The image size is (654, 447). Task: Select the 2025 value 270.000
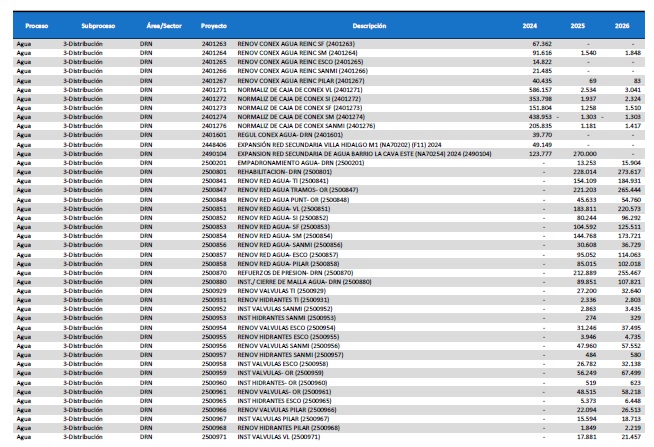582,150
